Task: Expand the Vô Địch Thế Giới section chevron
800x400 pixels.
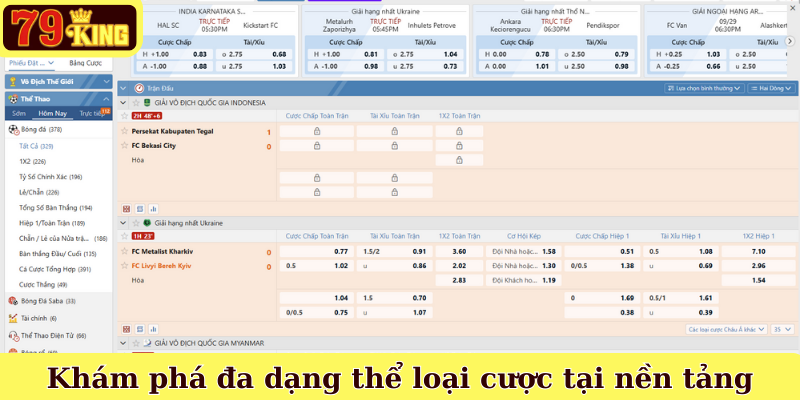Action: point(106,82)
